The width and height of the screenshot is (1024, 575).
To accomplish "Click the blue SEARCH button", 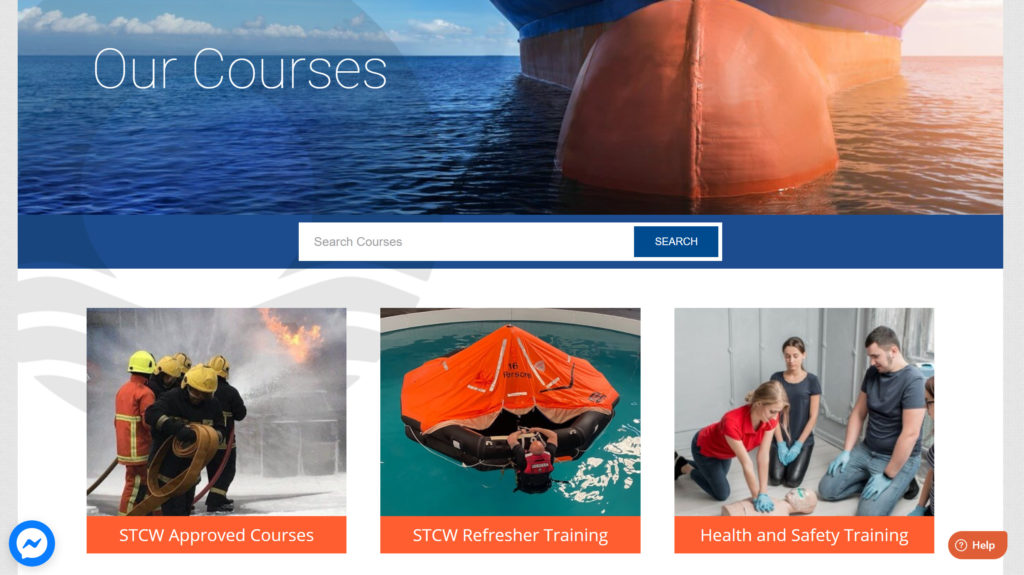I will (676, 242).
